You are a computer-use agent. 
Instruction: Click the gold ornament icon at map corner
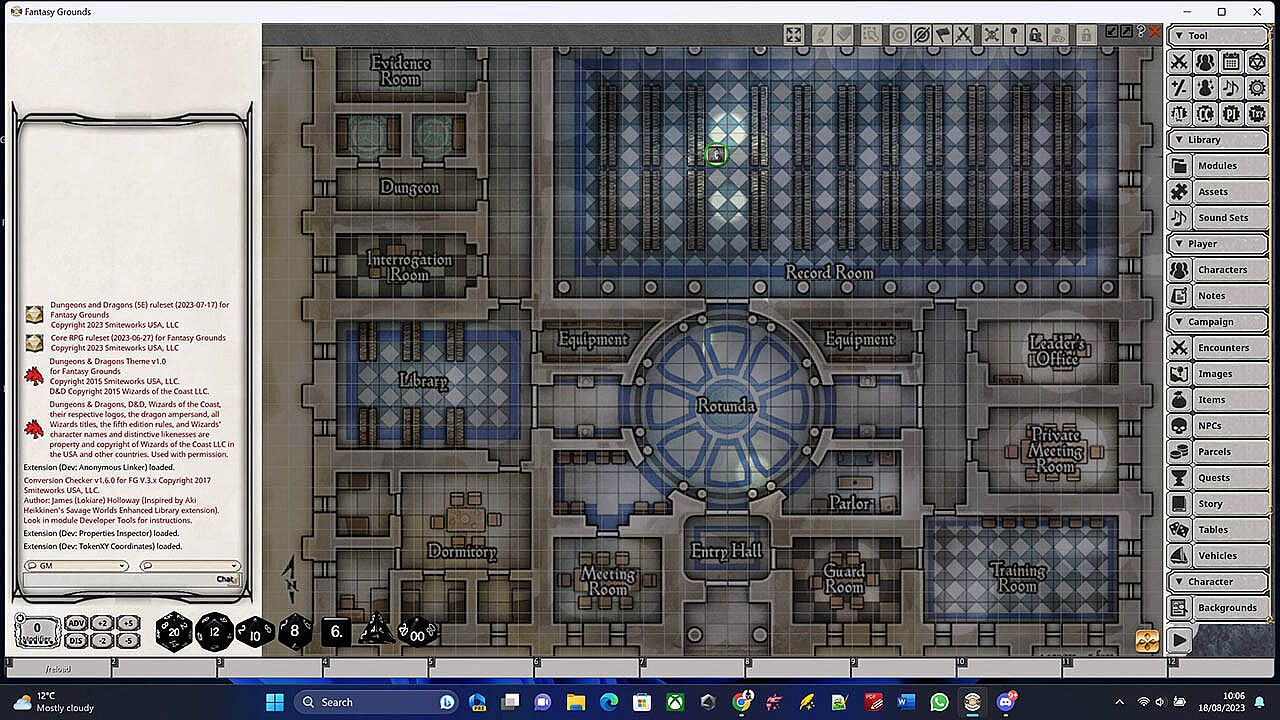click(x=1147, y=640)
